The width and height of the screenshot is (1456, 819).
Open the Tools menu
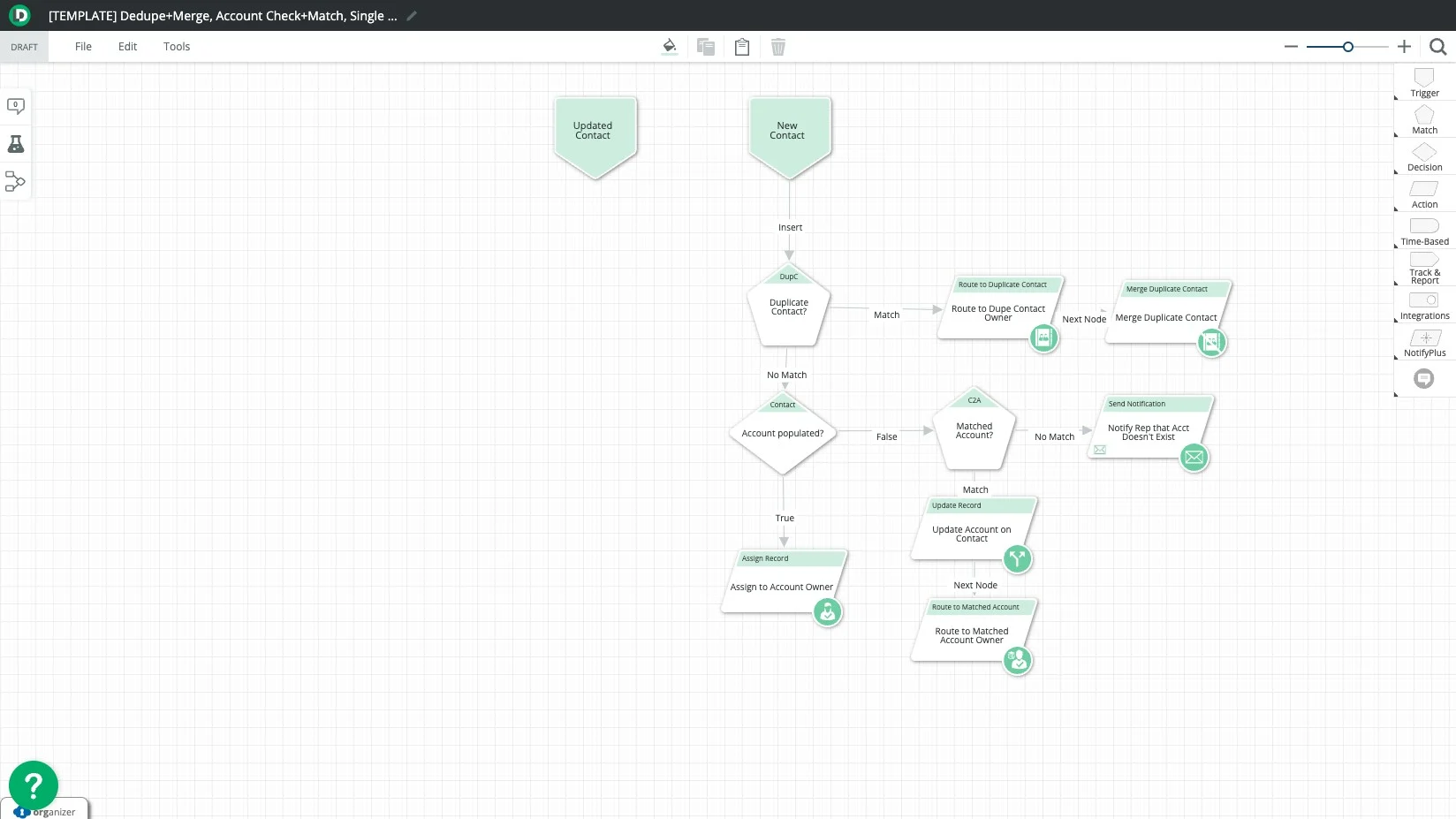(x=177, y=47)
